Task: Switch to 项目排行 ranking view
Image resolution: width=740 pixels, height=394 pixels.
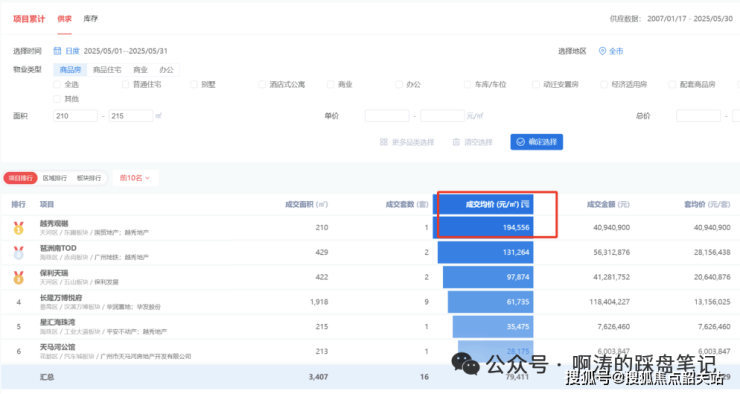Action: click(x=20, y=178)
